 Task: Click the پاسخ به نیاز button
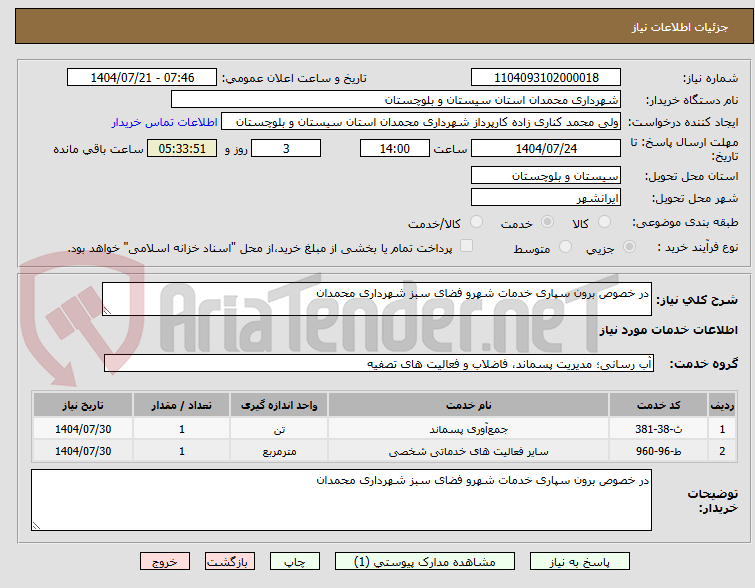(x=580, y=562)
